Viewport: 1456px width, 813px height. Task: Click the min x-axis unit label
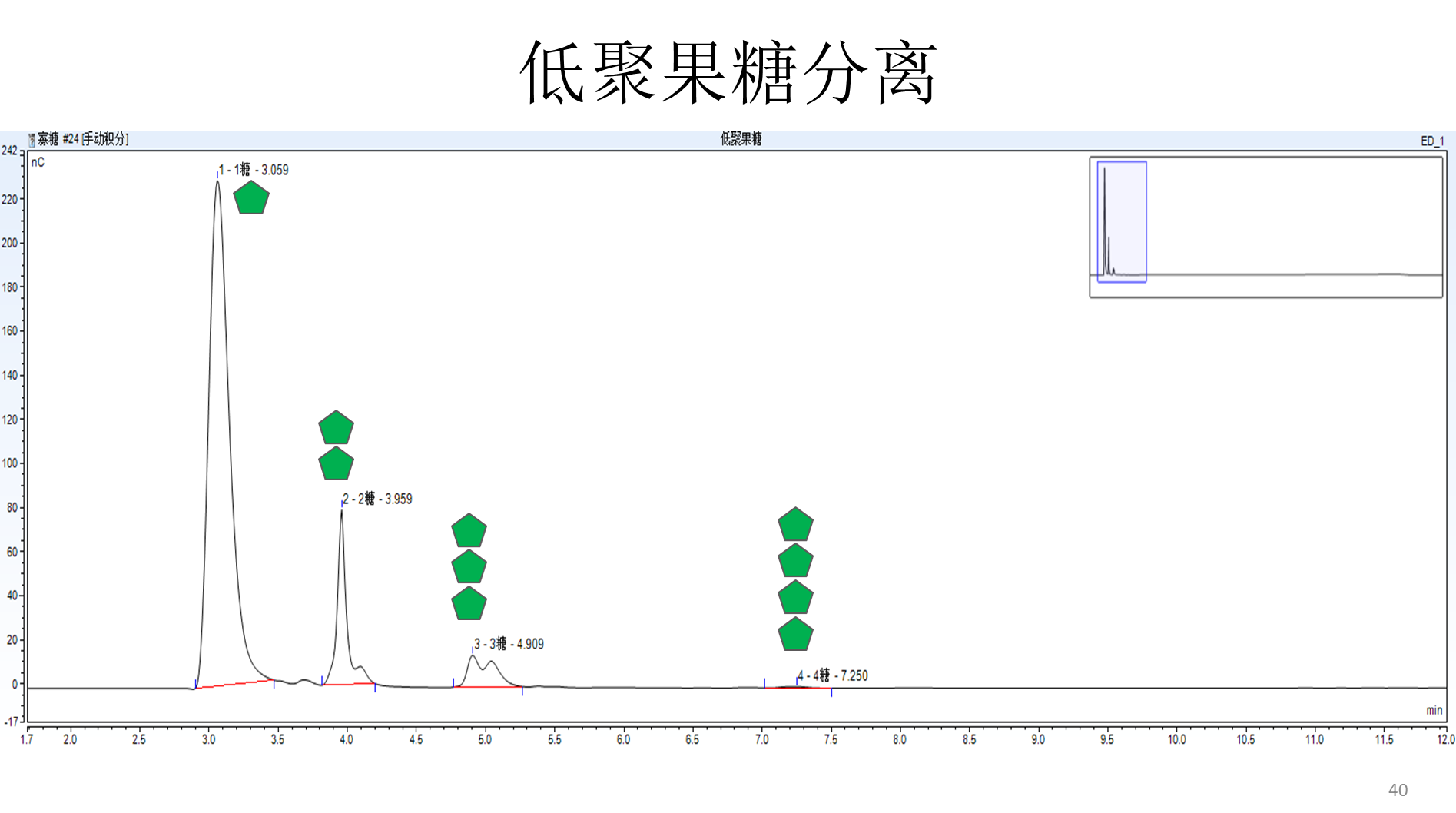point(1434,710)
